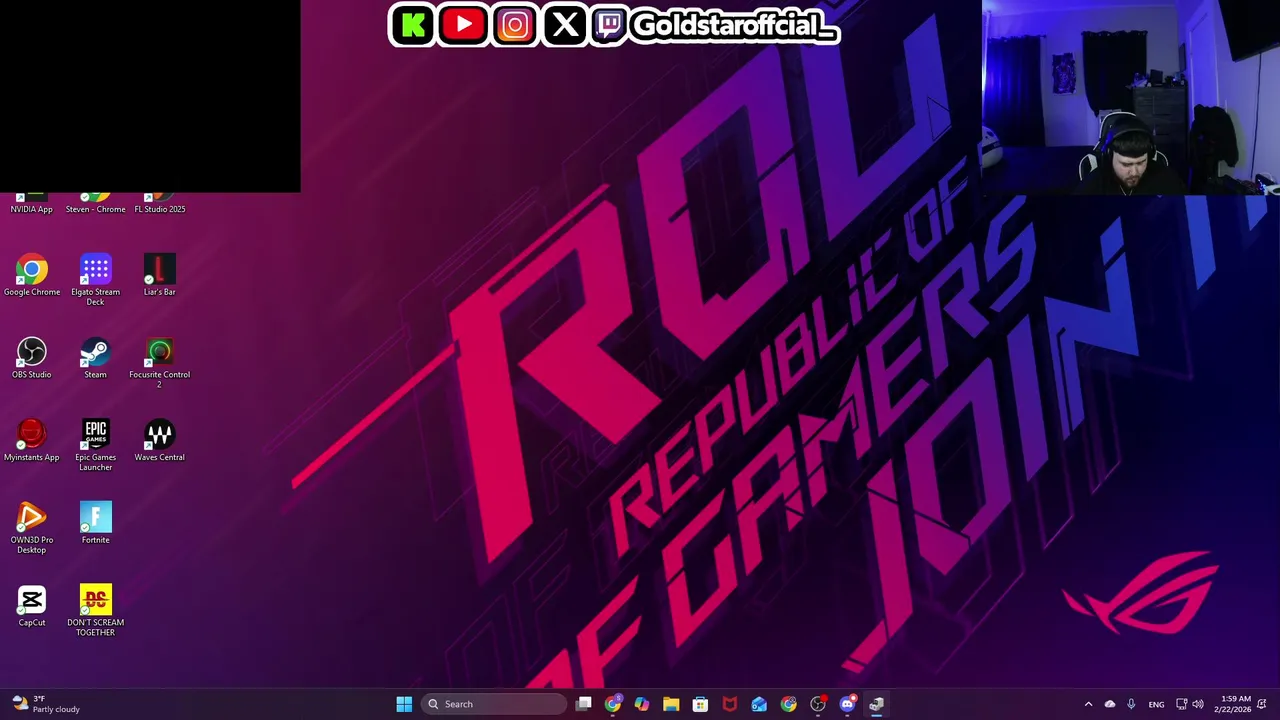This screenshot has height=720, width=1280.
Task: Open the notifications bell in the tray
Action: 1262,704
